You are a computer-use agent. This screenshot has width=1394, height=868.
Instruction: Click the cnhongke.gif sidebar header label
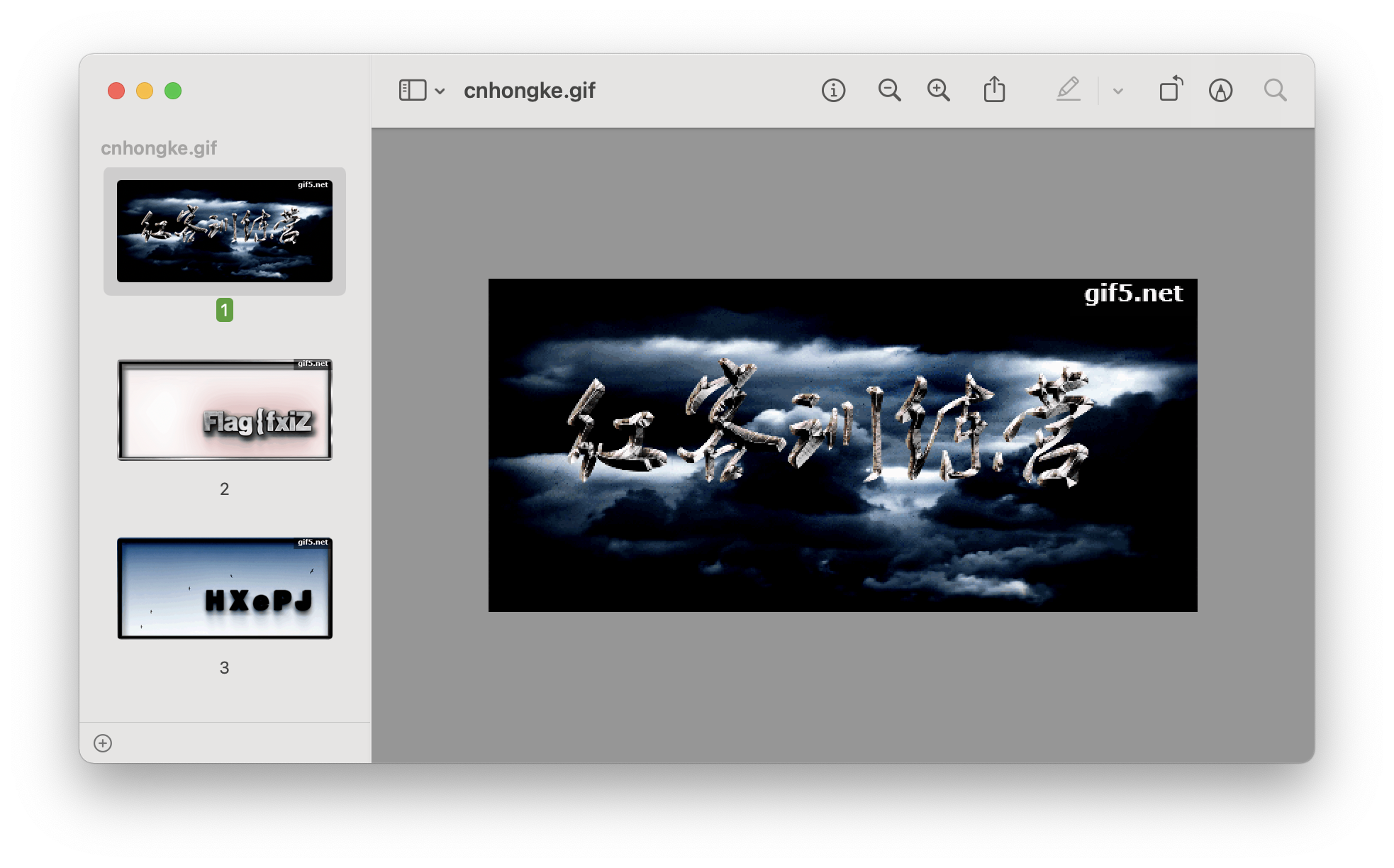click(159, 148)
